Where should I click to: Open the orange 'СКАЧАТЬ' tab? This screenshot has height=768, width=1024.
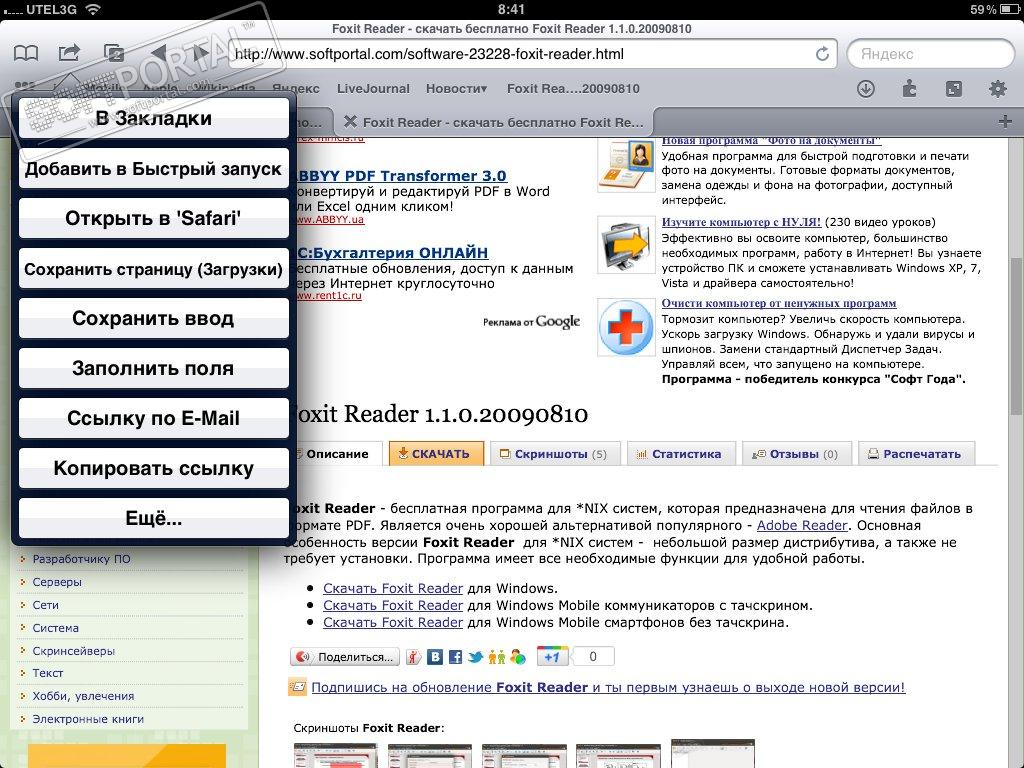tap(436, 453)
